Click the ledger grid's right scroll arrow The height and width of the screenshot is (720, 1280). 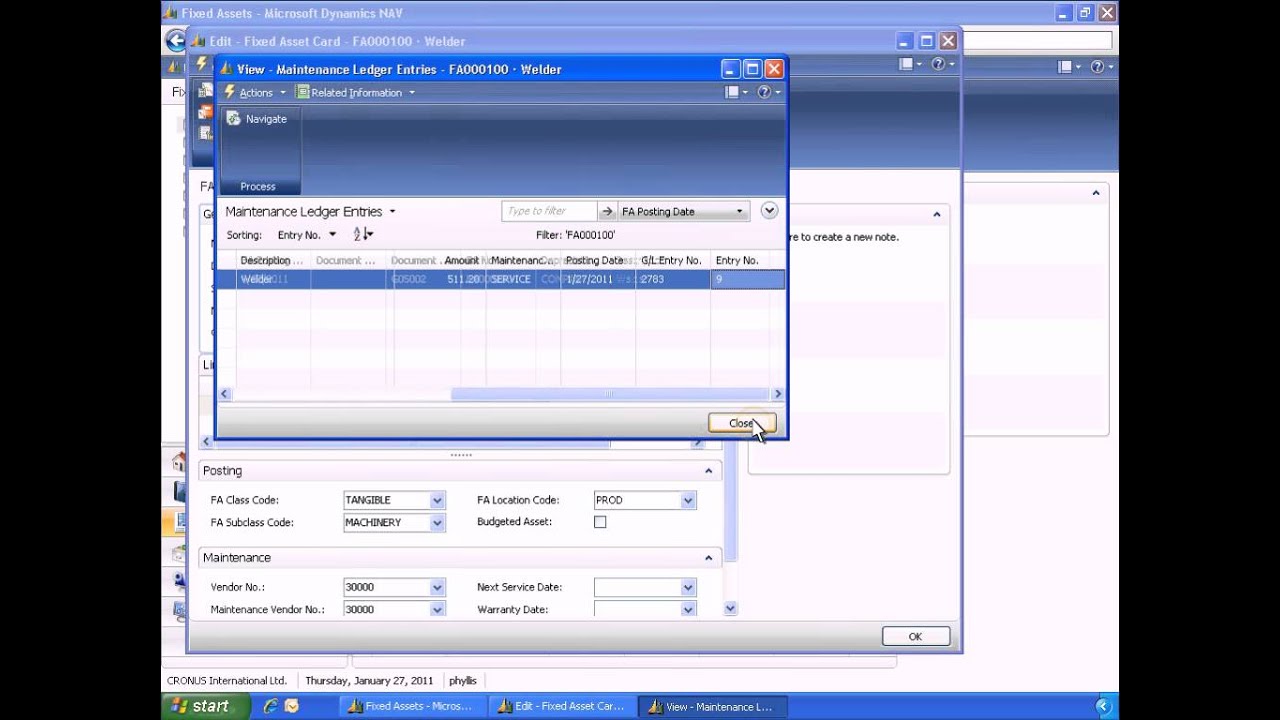click(x=778, y=394)
